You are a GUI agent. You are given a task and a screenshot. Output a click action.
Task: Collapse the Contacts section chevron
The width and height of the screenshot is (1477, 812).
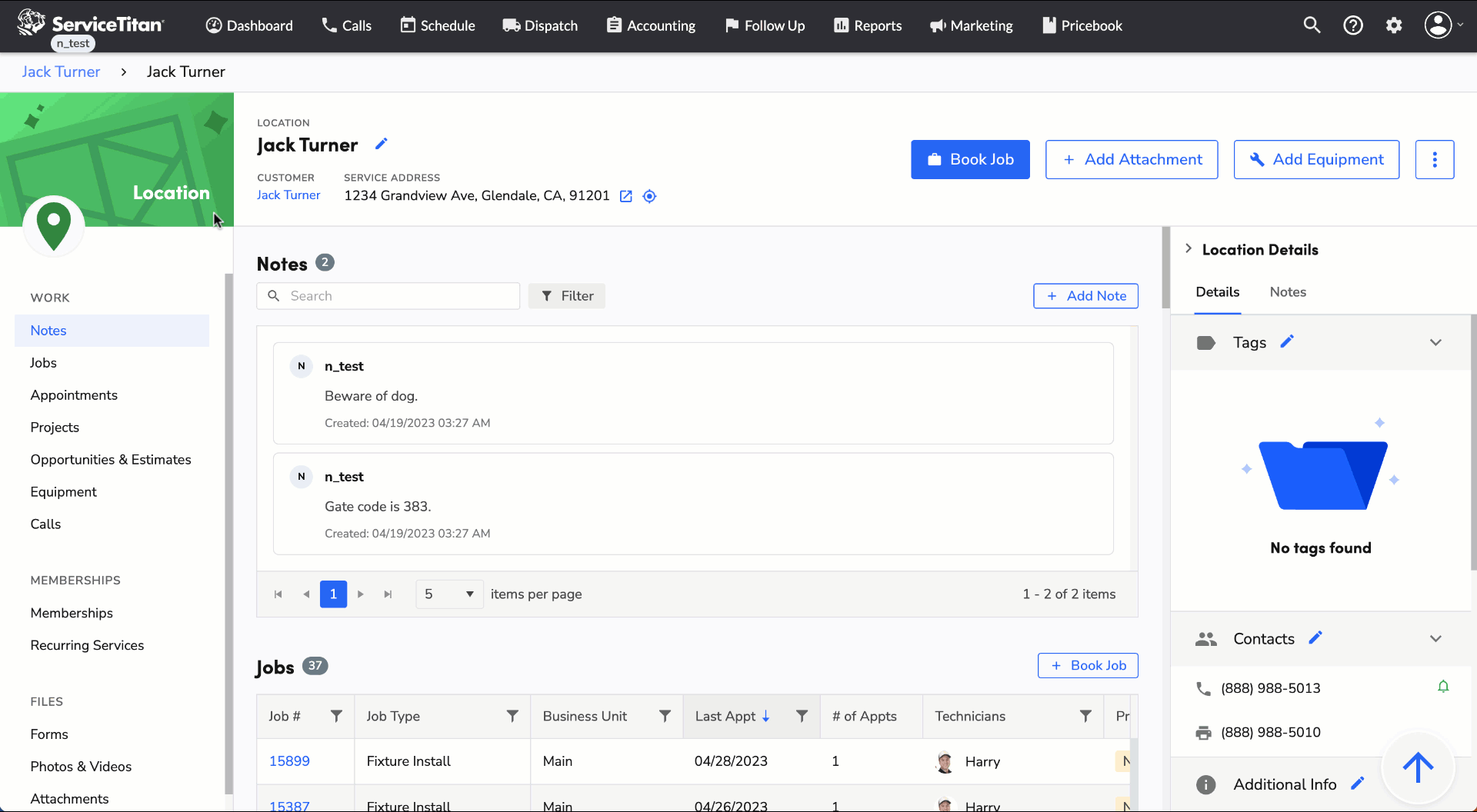pos(1436,638)
